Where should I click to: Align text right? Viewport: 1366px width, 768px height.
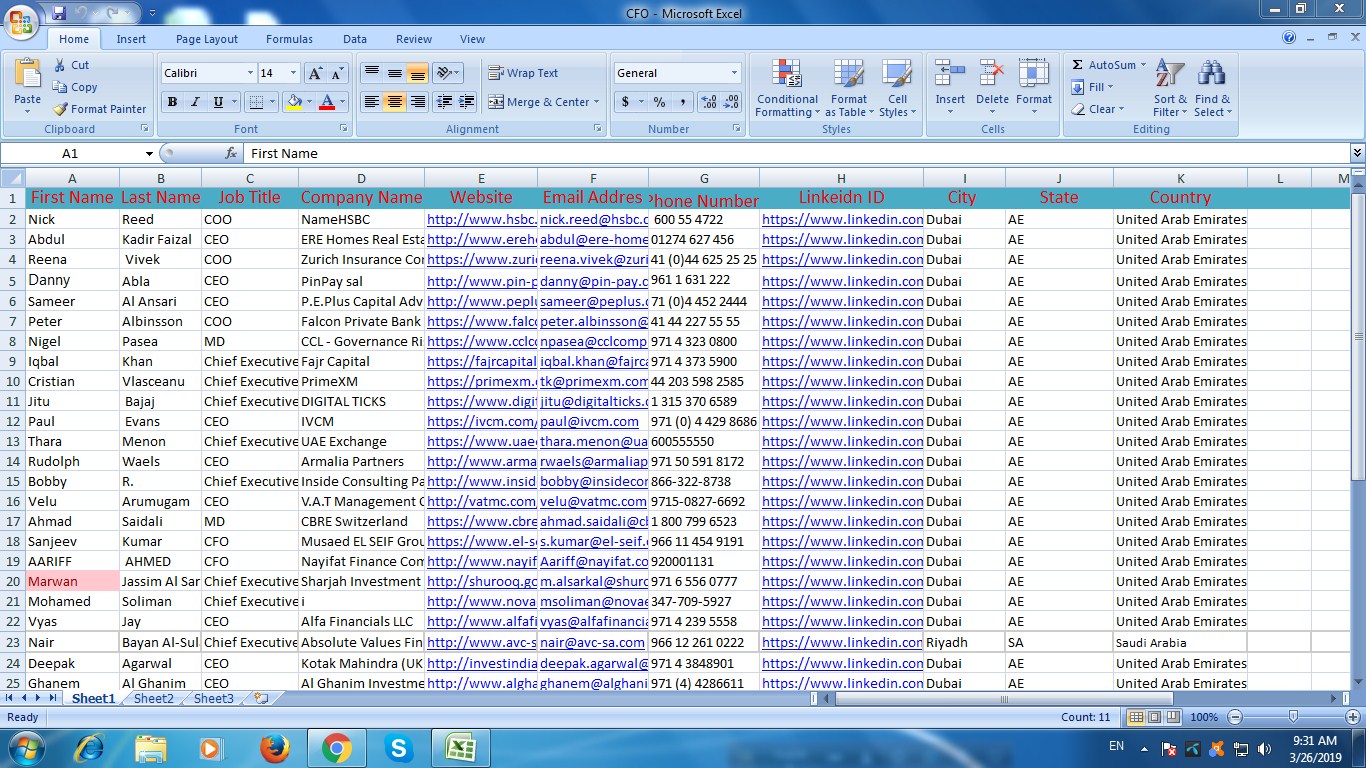pos(417,102)
